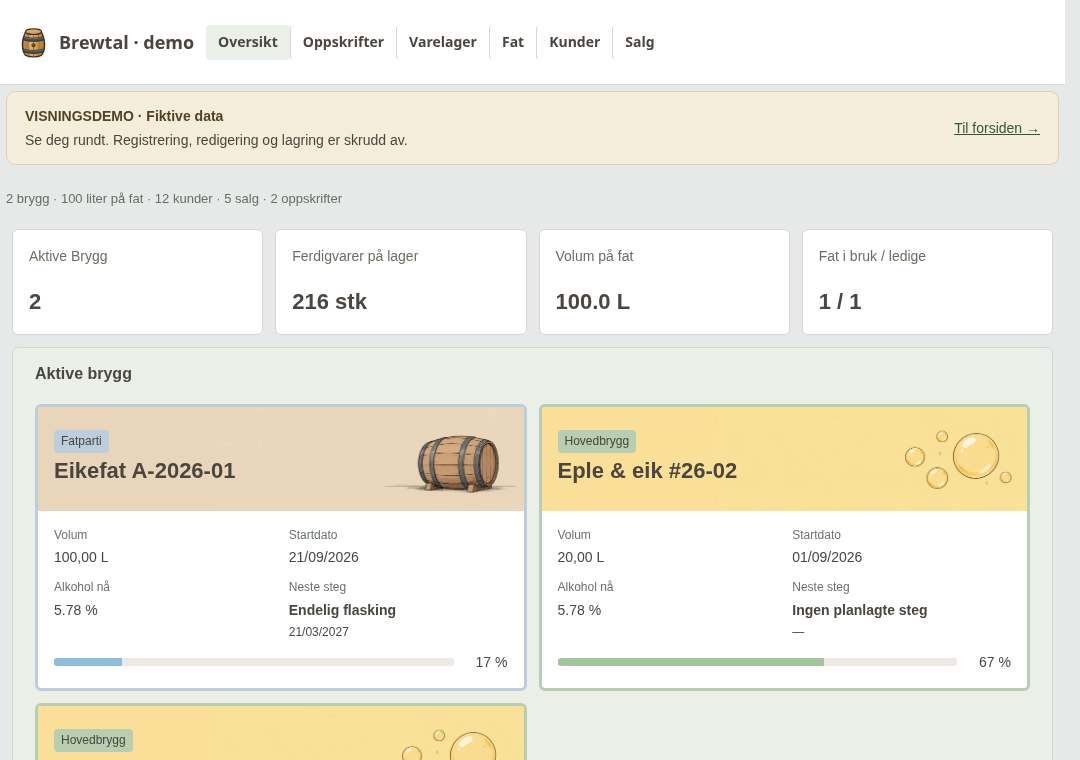
Task: Click the Hovedbrygg badge on Eple & eik card
Action: point(596,441)
